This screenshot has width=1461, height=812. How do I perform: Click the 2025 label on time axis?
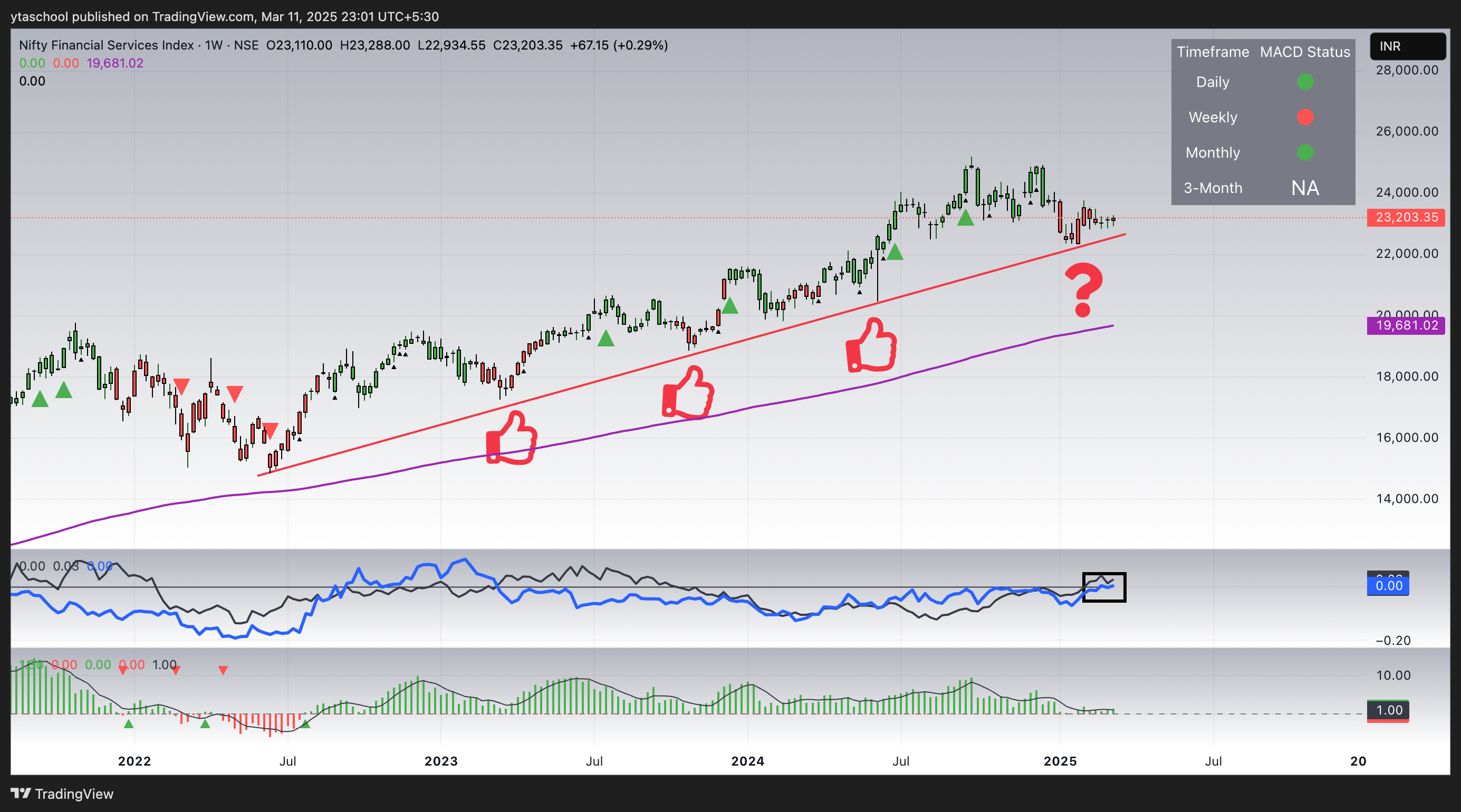tap(1060, 761)
